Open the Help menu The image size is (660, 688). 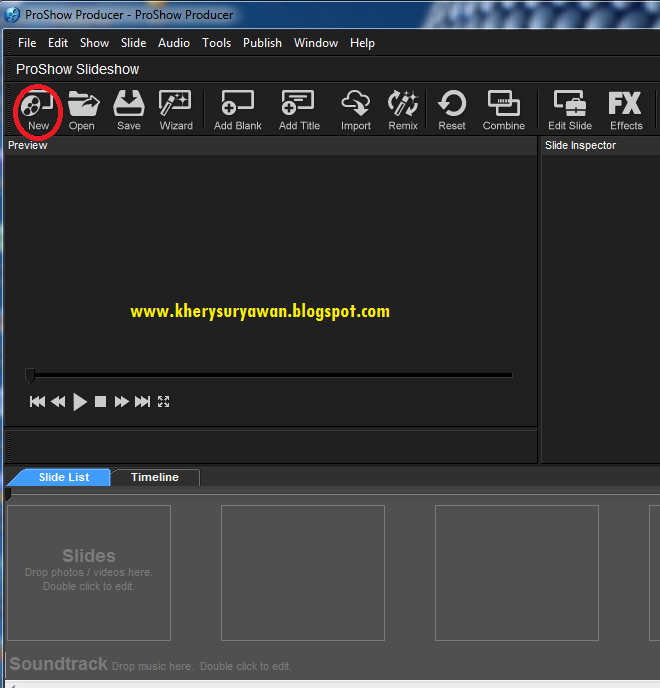click(362, 43)
